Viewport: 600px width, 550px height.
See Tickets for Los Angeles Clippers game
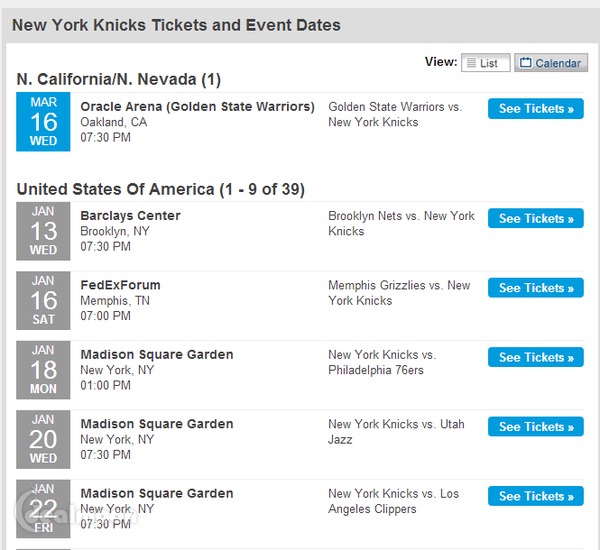(535, 496)
